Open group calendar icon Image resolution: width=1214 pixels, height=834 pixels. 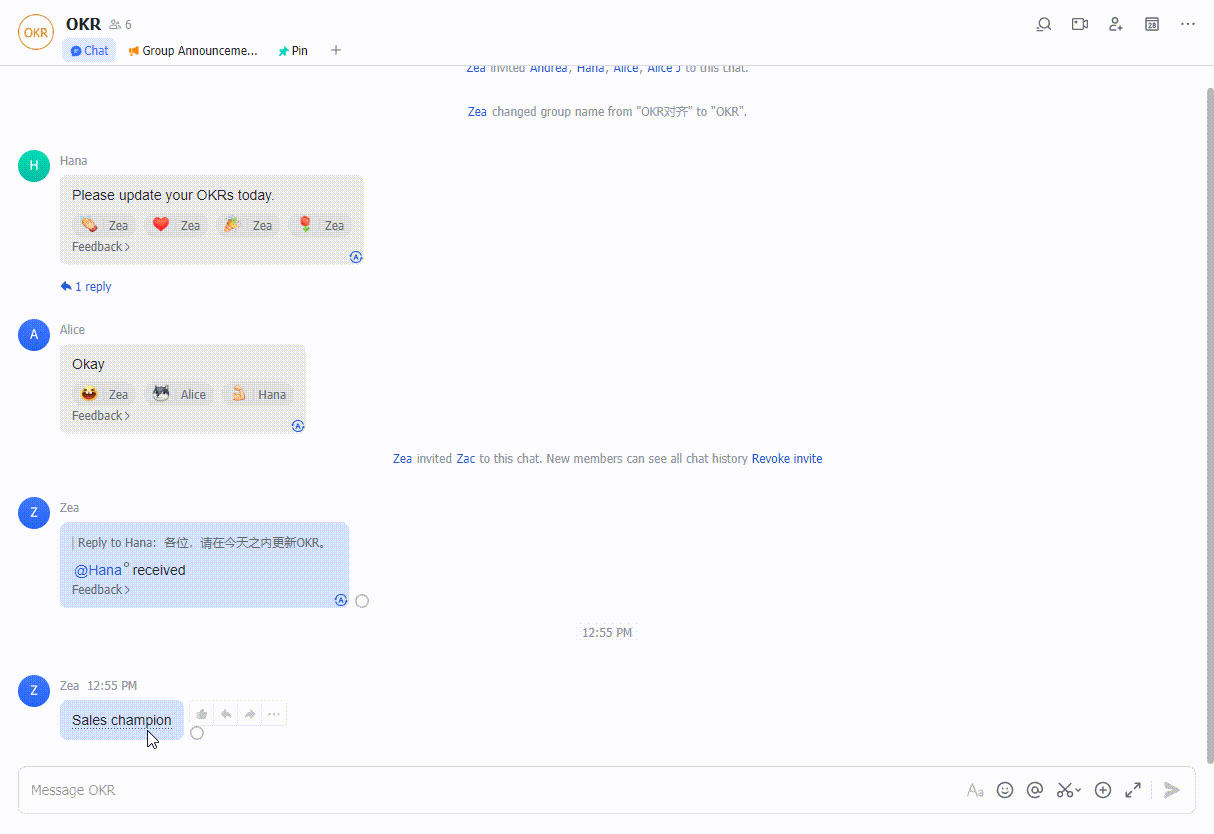tap(1152, 24)
